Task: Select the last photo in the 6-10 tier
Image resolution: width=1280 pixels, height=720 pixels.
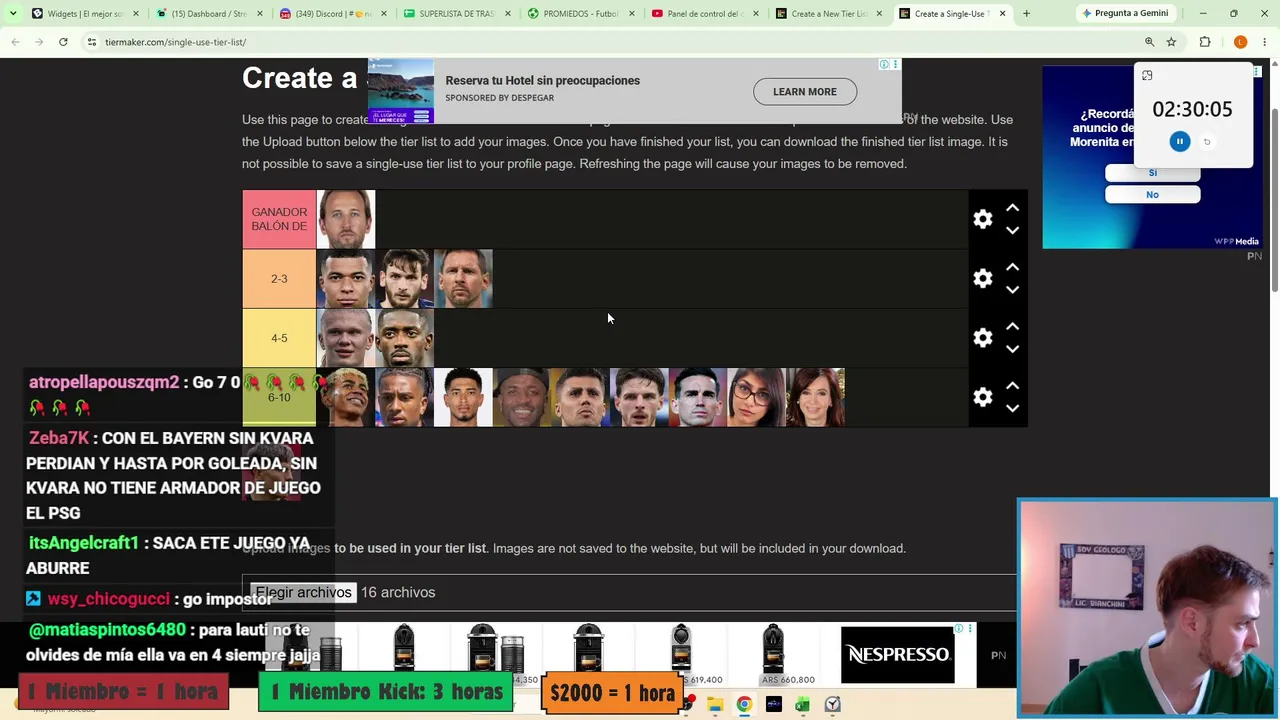Action: coord(815,397)
